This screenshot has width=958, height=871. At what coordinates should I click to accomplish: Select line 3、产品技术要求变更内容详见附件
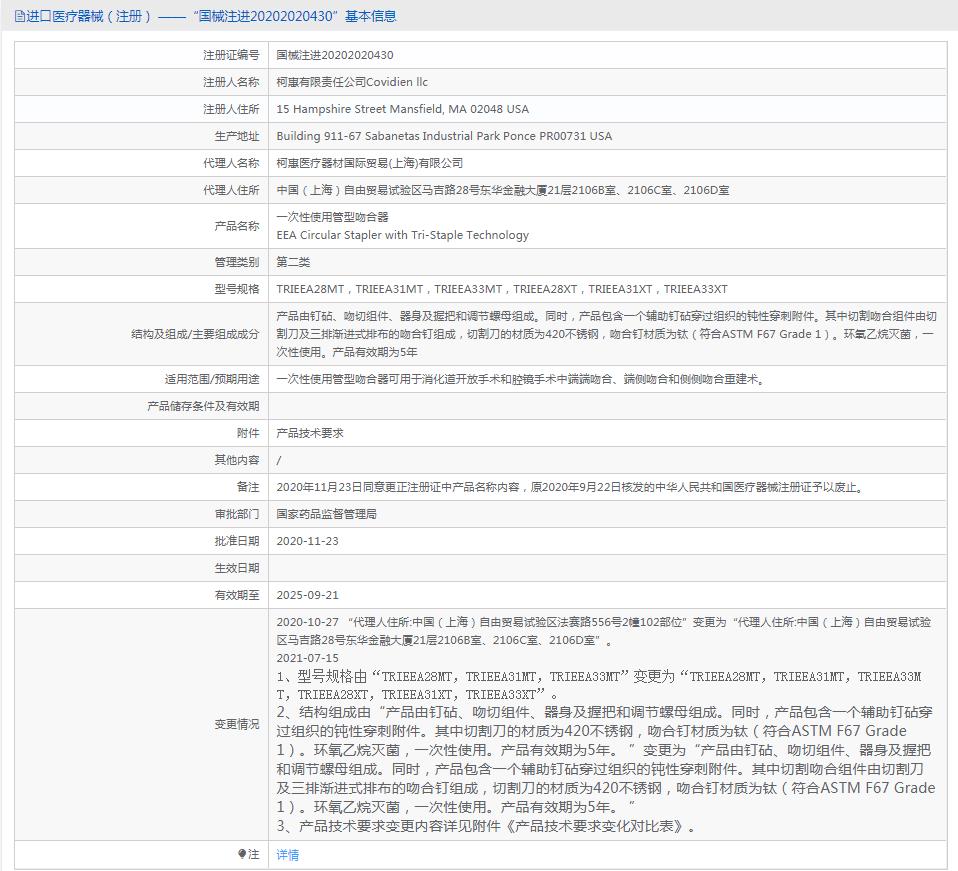486,826
